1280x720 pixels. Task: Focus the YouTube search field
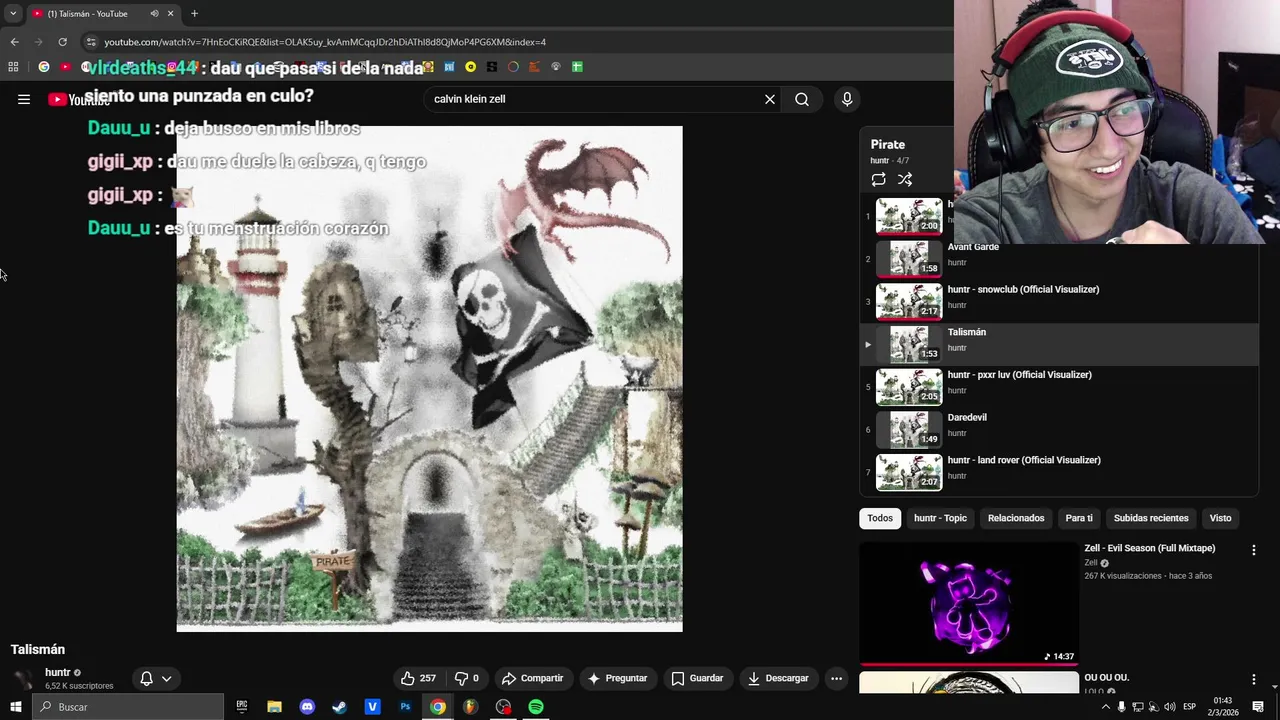click(x=595, y=99)
